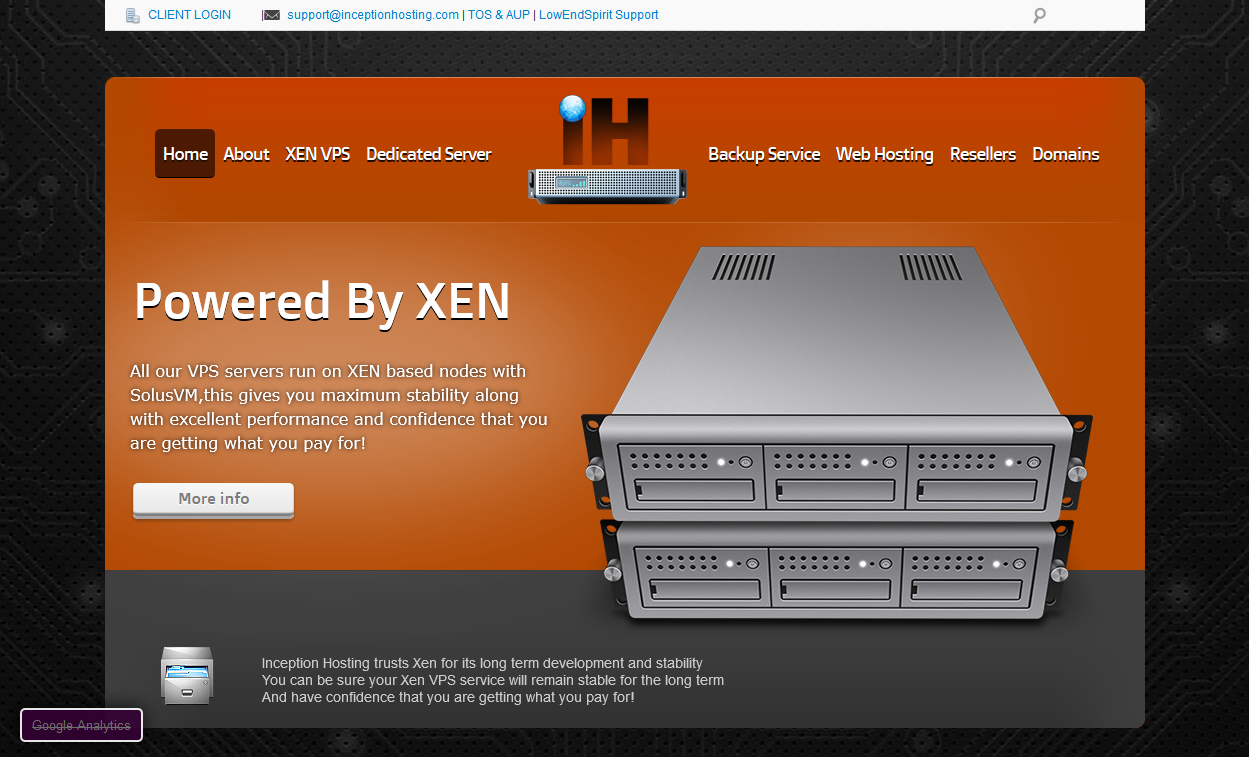
Task: Open the Dedicated Server menu item
Action: [429, 154]
